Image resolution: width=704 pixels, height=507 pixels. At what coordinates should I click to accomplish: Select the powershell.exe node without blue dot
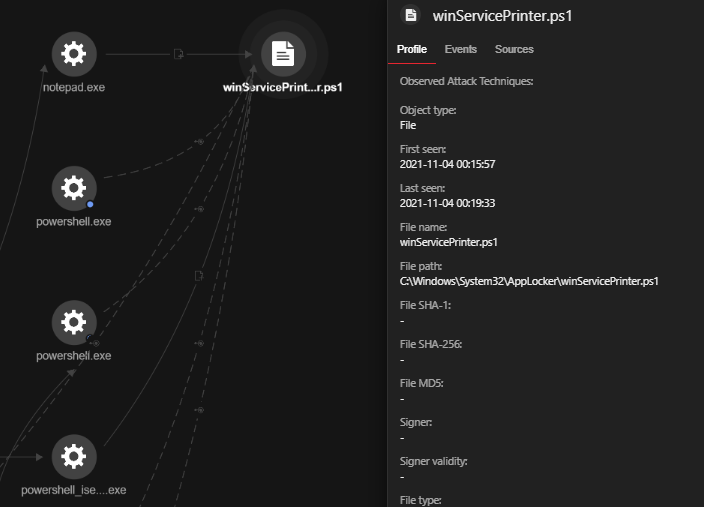[74, 322]
